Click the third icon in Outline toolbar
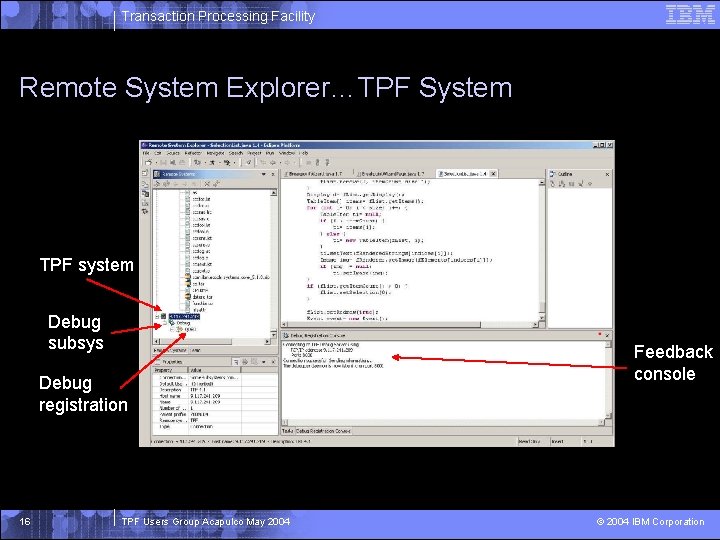 tap(572, 184)
